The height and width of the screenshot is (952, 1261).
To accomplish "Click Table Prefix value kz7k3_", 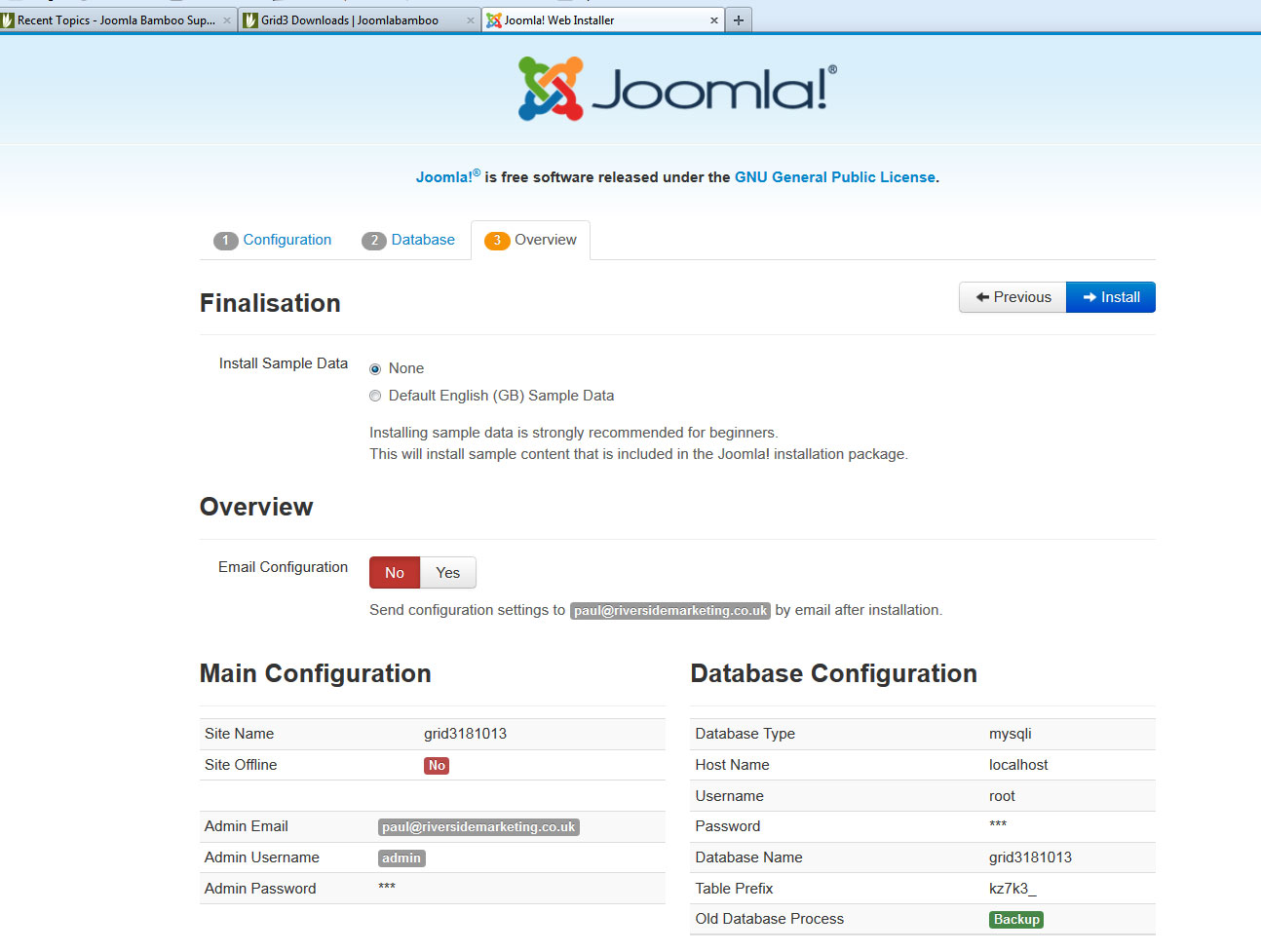I will tap(1013, 889).
